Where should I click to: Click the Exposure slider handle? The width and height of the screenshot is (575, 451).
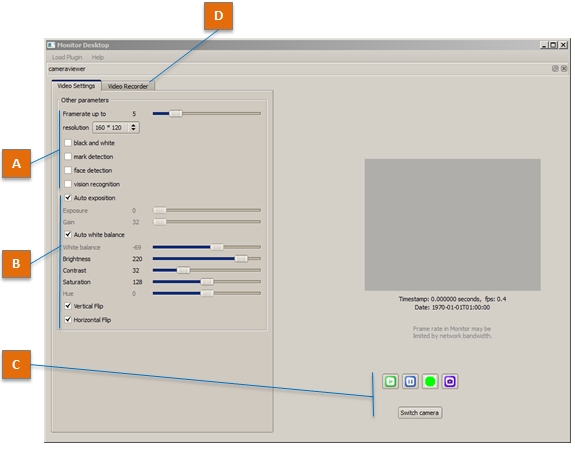point(160,210)
